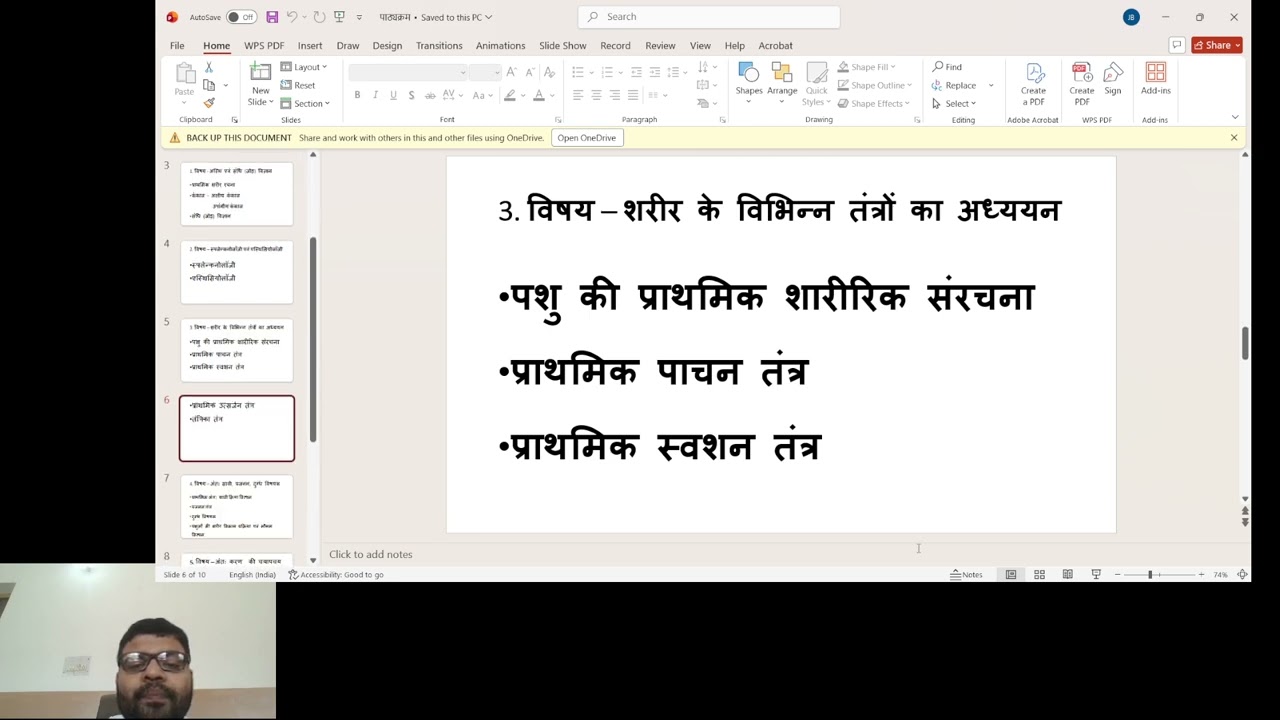Open the Add-ins icon
The width and height of the screenshot is (1280, 720).
click(x=1156, y=72)
